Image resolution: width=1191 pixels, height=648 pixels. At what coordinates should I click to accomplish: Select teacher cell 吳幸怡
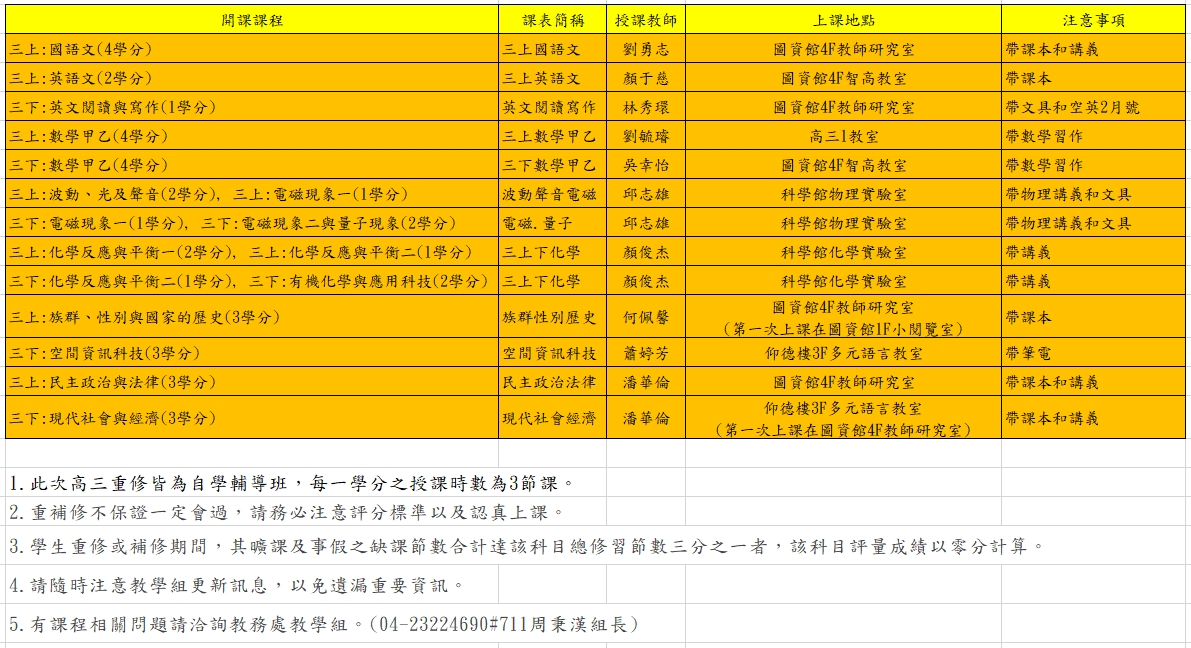[x=646, y=165]
